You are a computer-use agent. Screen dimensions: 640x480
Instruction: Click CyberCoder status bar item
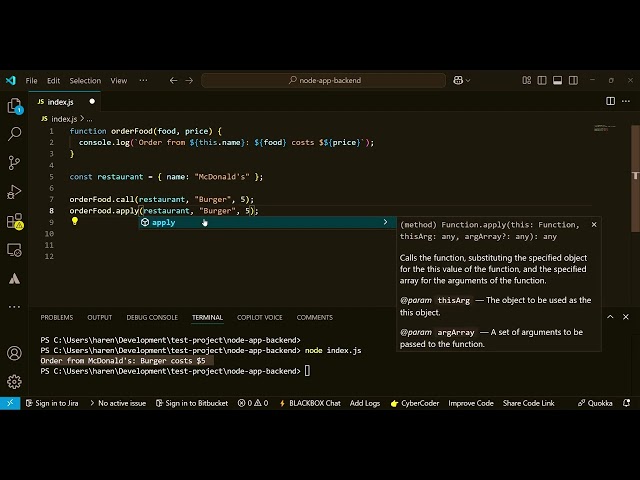click(x=415, y=403)
